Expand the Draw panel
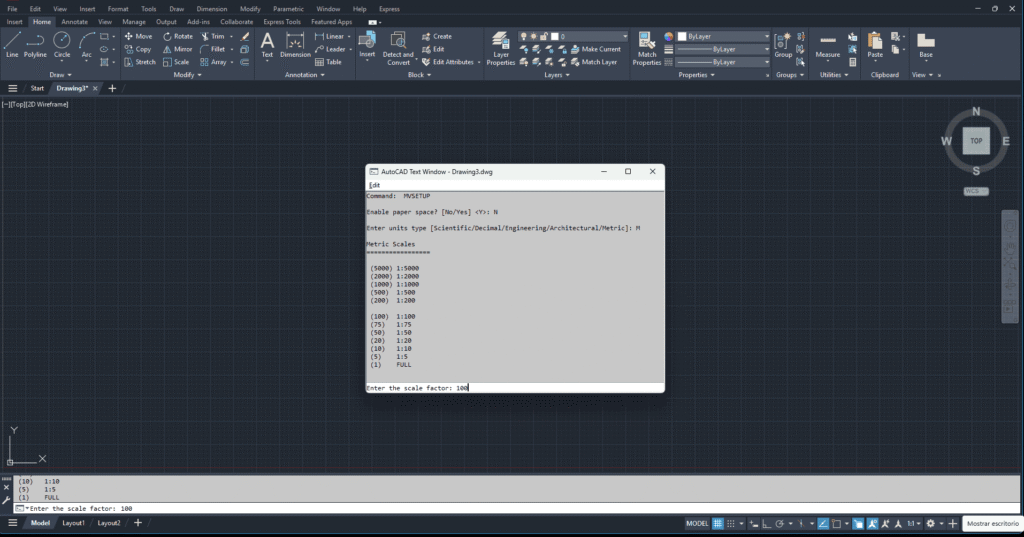 click(61, 74)
